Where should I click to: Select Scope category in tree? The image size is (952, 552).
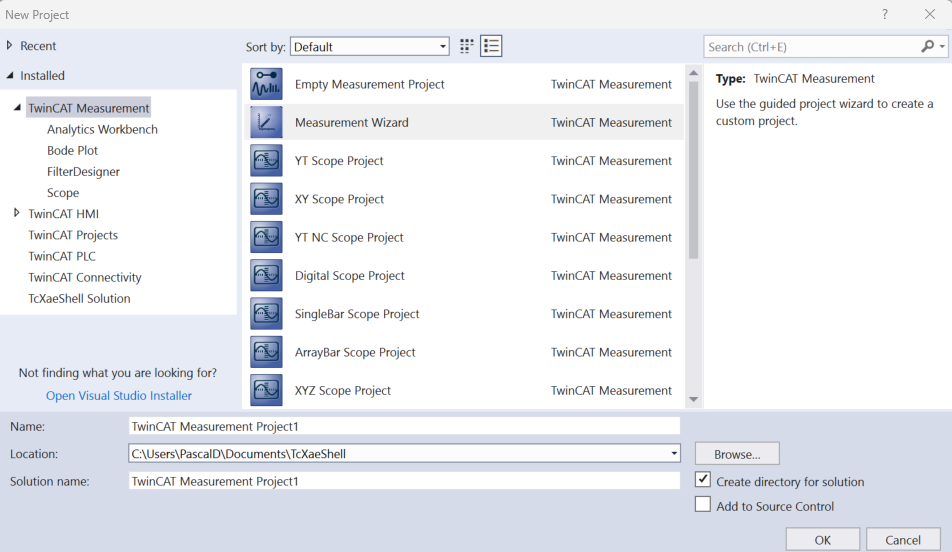pyautogui.click(x=63, y=193)
